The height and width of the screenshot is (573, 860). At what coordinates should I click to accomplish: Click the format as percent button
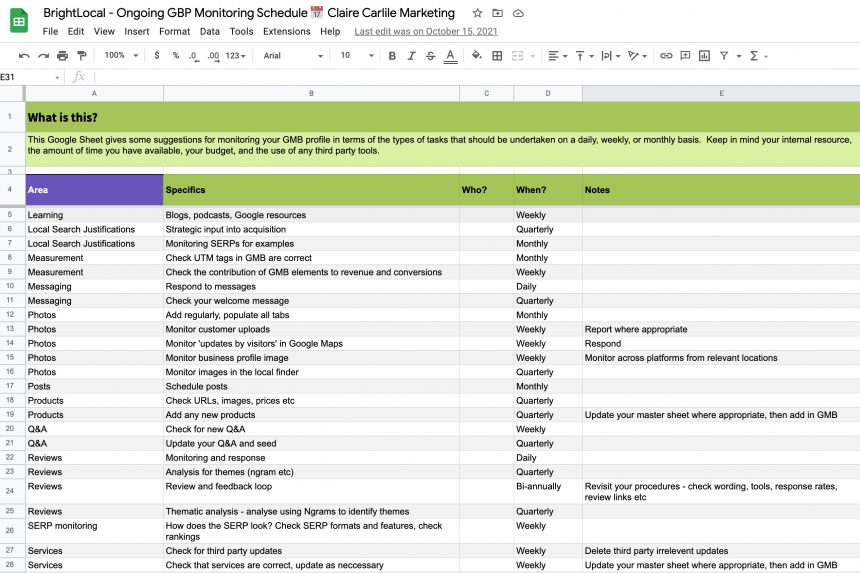click(x=175, y=56)
